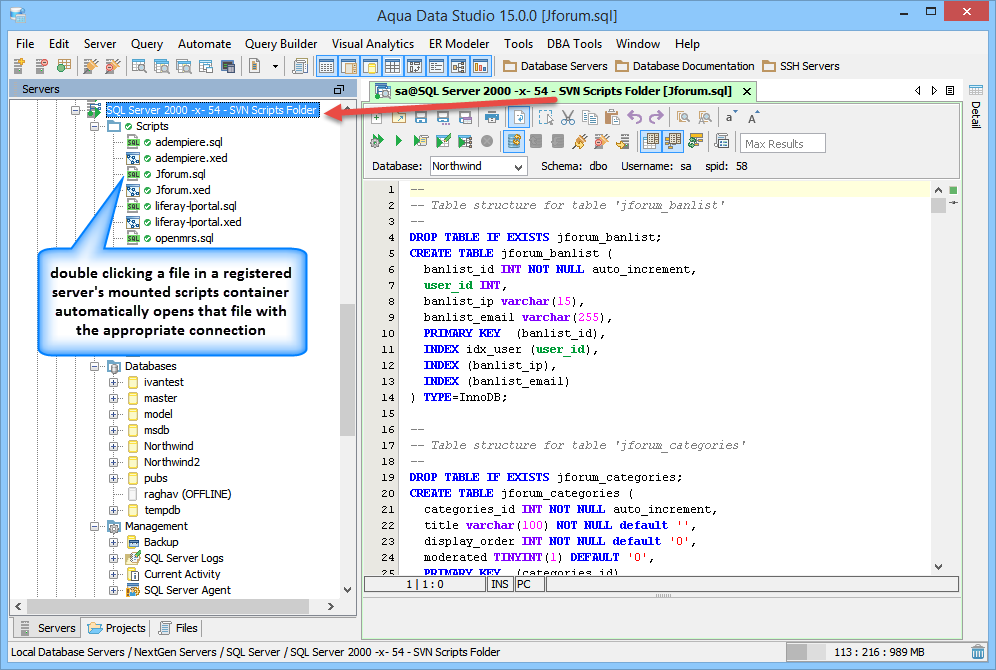The width and height of the screenshot is (996, 670).
Task: Open the Detail side panel
Action: 976,107
